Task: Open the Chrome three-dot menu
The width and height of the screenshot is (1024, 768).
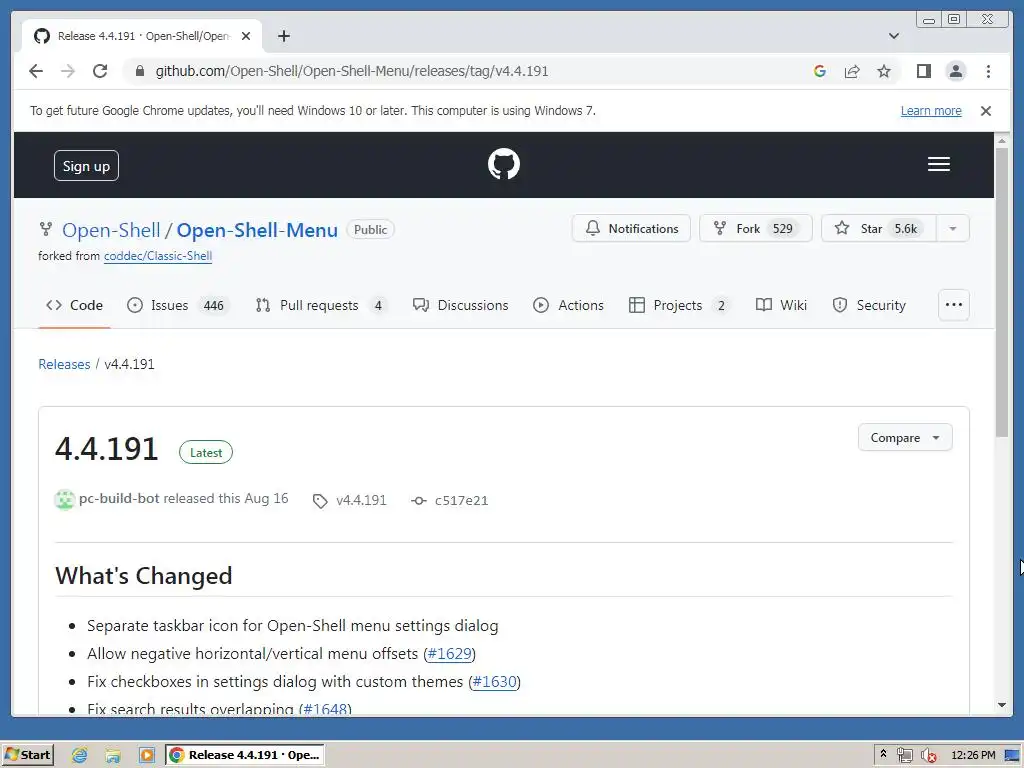Action: click(988, 71)
